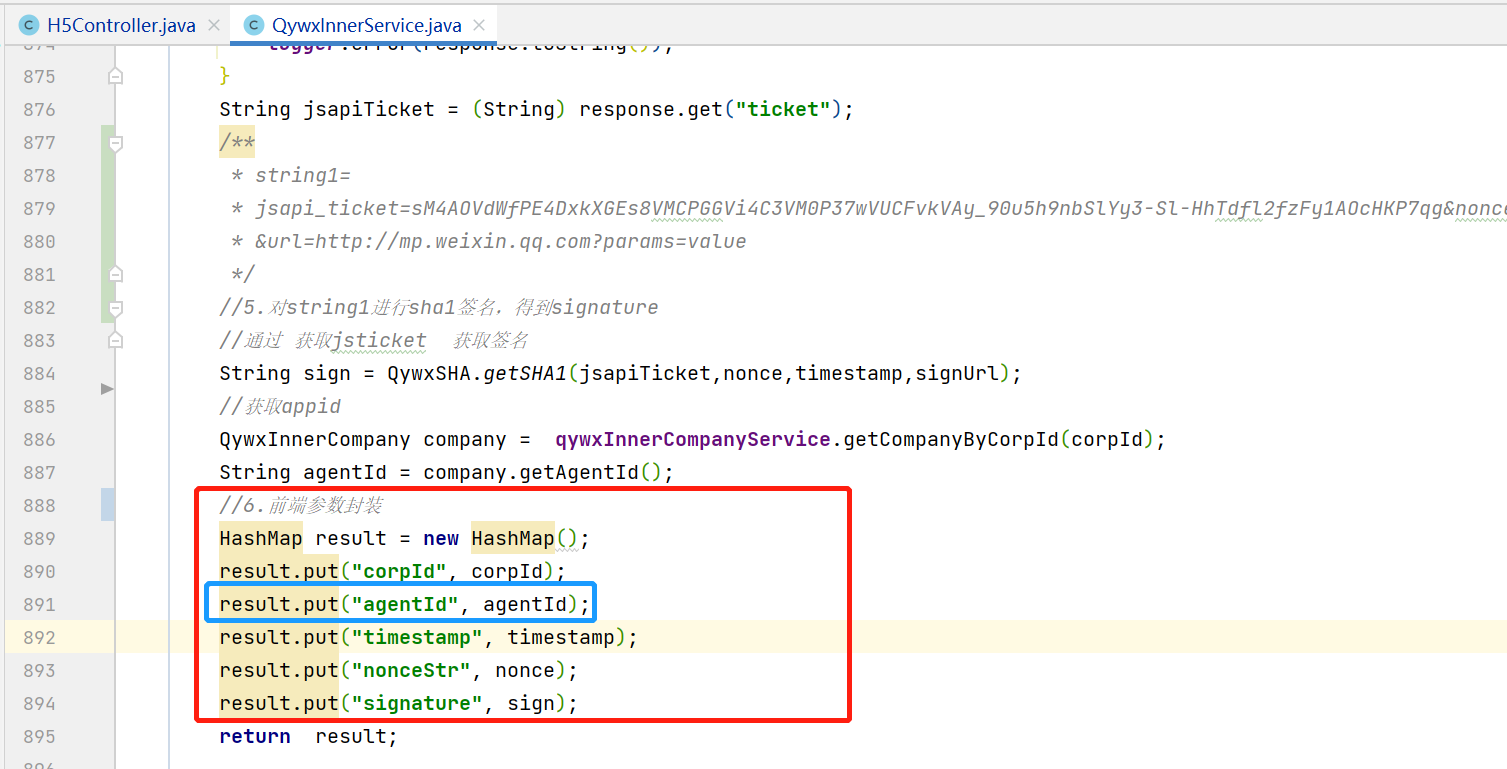Toggle the fold marker at line 883
This screenshot has height=769, width=1507.
click(115, 340)
